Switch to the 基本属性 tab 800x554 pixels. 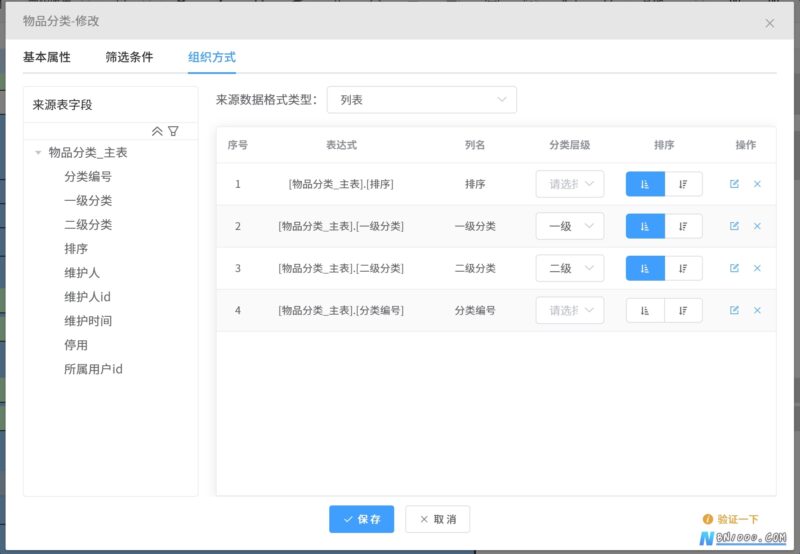46,57
